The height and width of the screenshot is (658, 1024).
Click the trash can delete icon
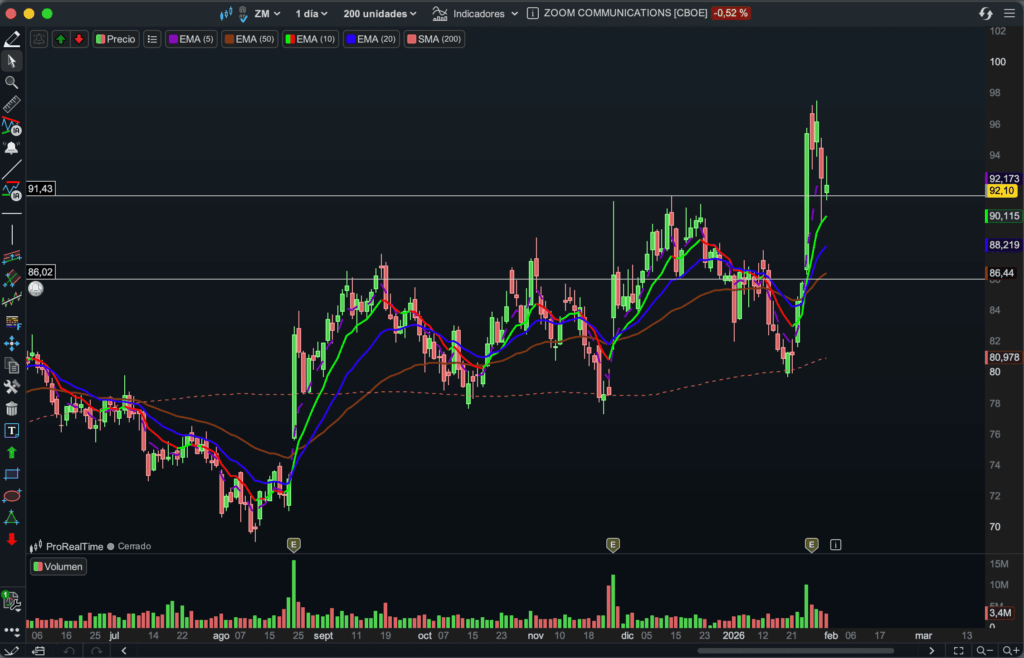[12, 408]
